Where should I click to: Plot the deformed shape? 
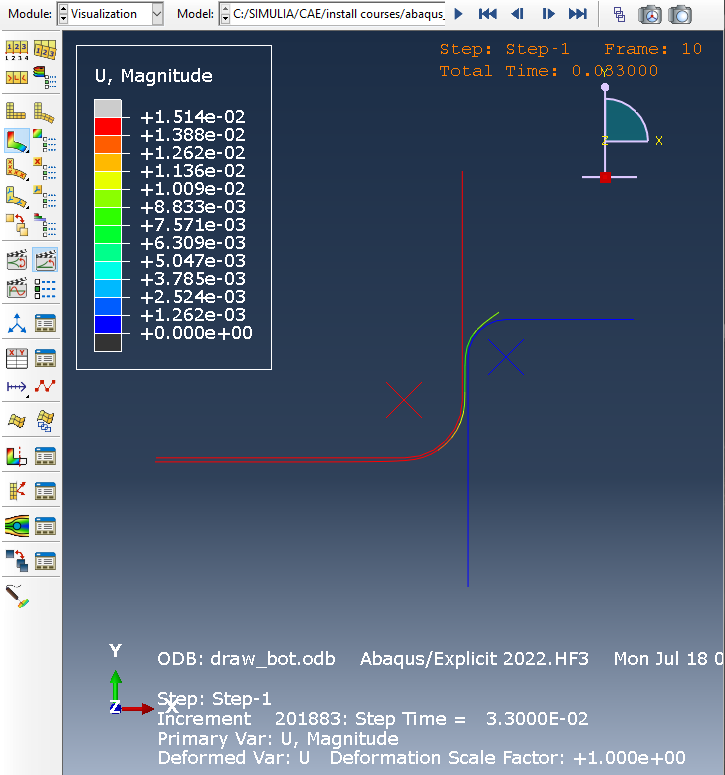[x=45, y=112]
